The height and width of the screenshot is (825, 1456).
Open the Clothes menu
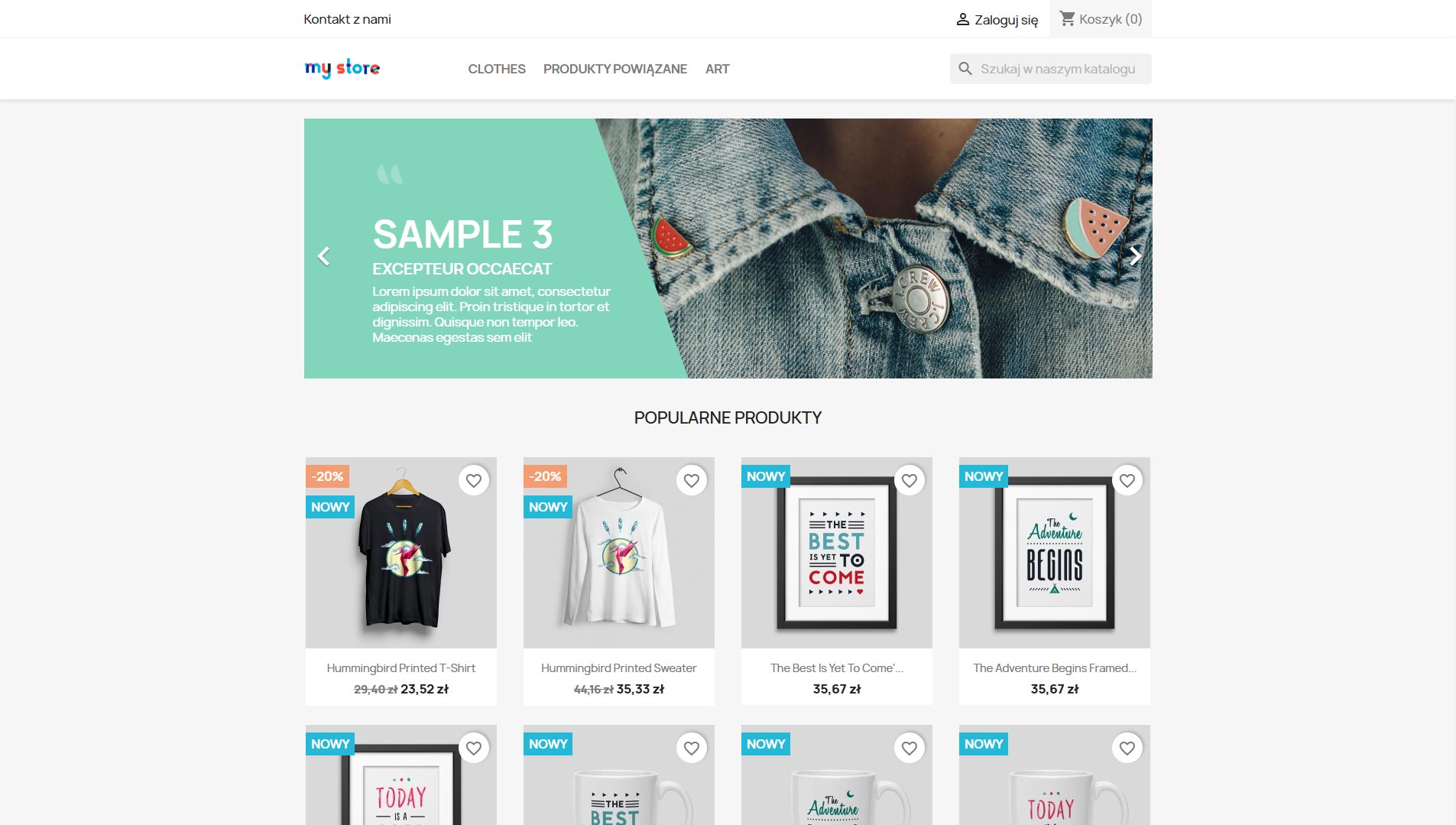(x=497, y=69)
